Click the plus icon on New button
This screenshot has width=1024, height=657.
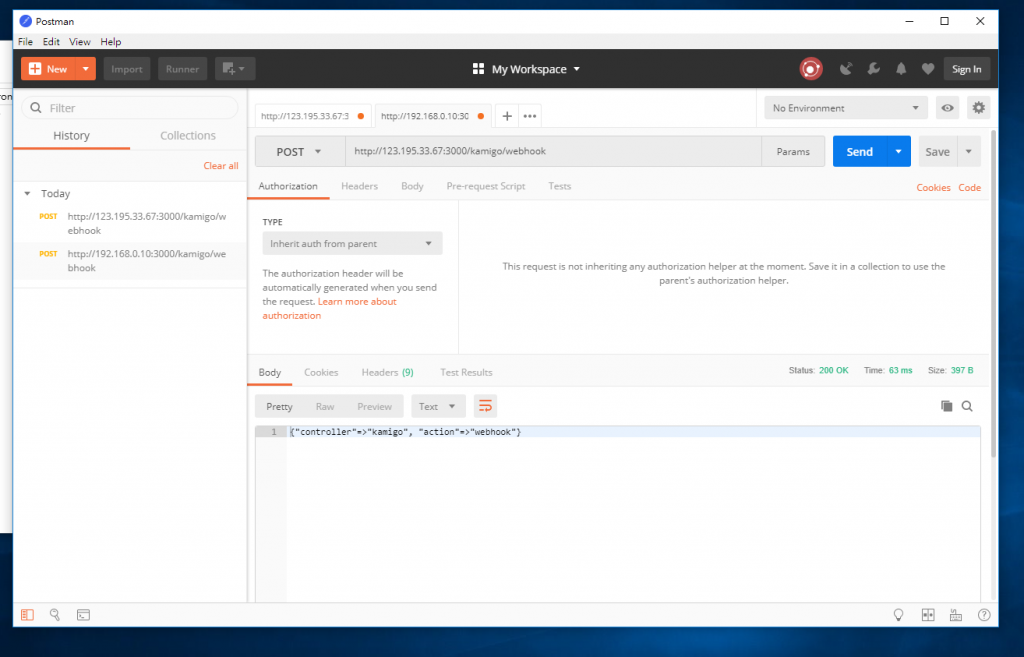coord(35,69)
